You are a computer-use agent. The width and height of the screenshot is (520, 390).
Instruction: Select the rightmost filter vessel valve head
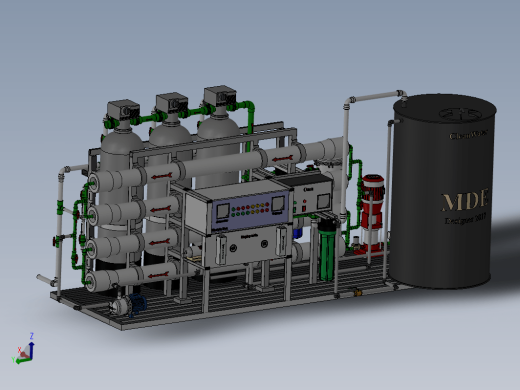[220, 96]
